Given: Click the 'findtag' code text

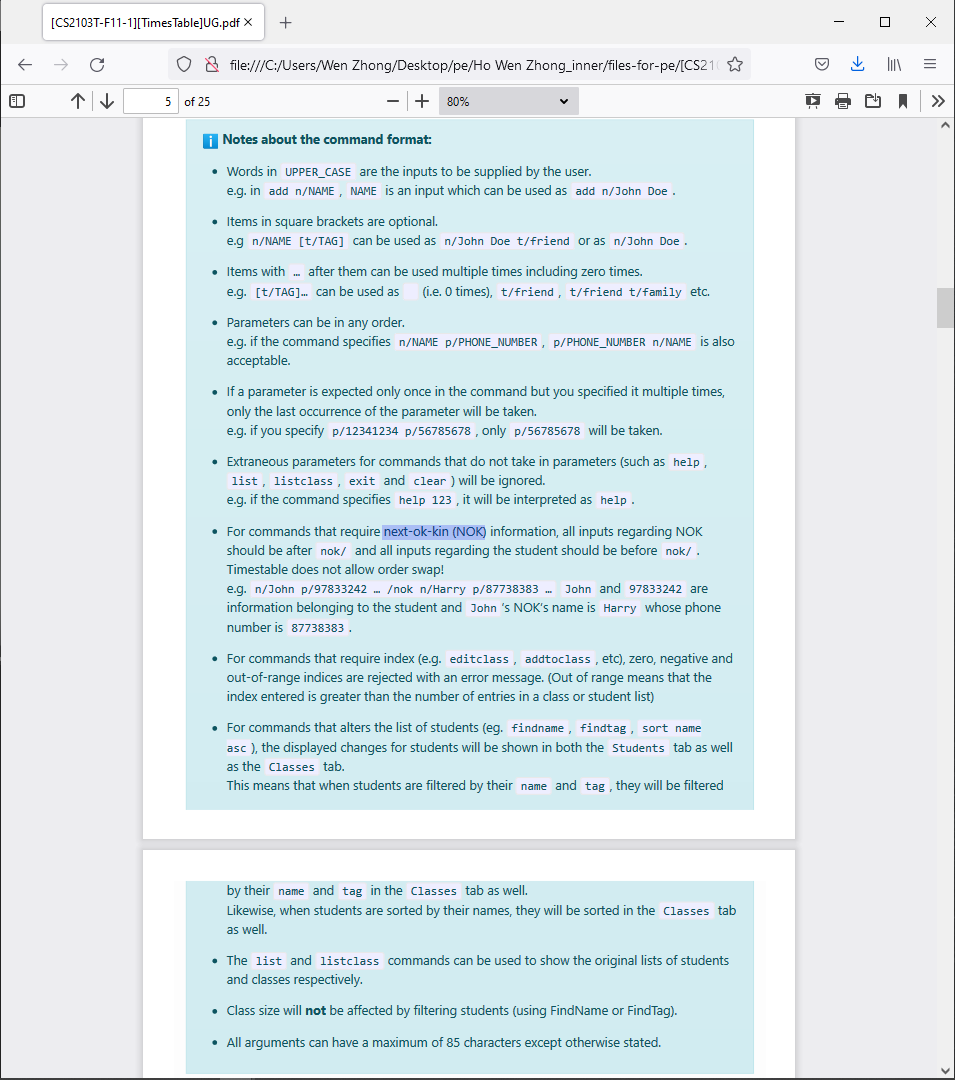Looking at the screenshot, I should [x=603, y=728].
